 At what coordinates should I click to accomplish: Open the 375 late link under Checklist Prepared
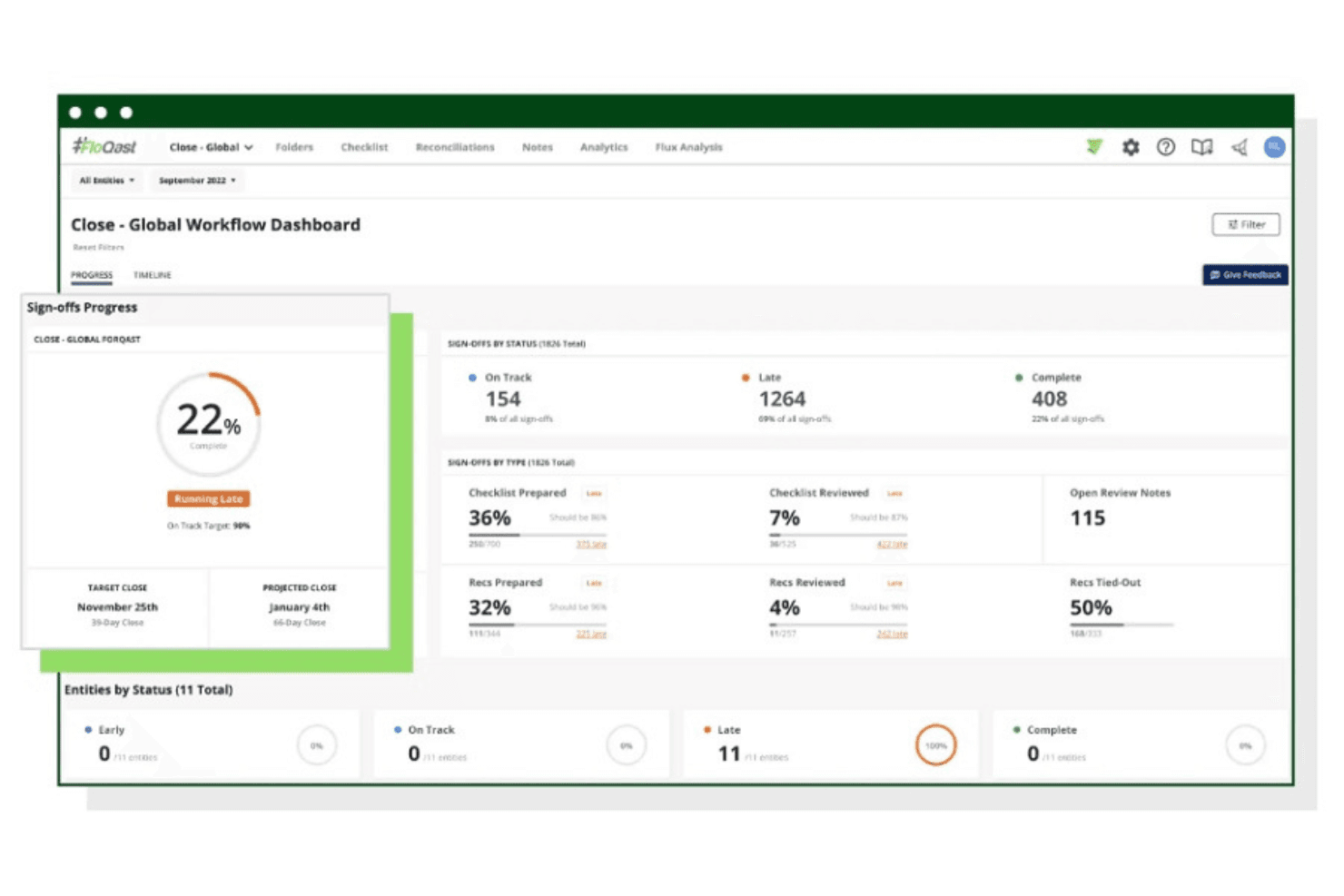click(x=591, y=545)
